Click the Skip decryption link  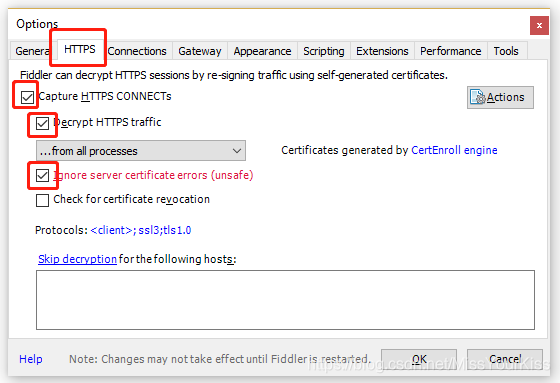click(78, 259)
